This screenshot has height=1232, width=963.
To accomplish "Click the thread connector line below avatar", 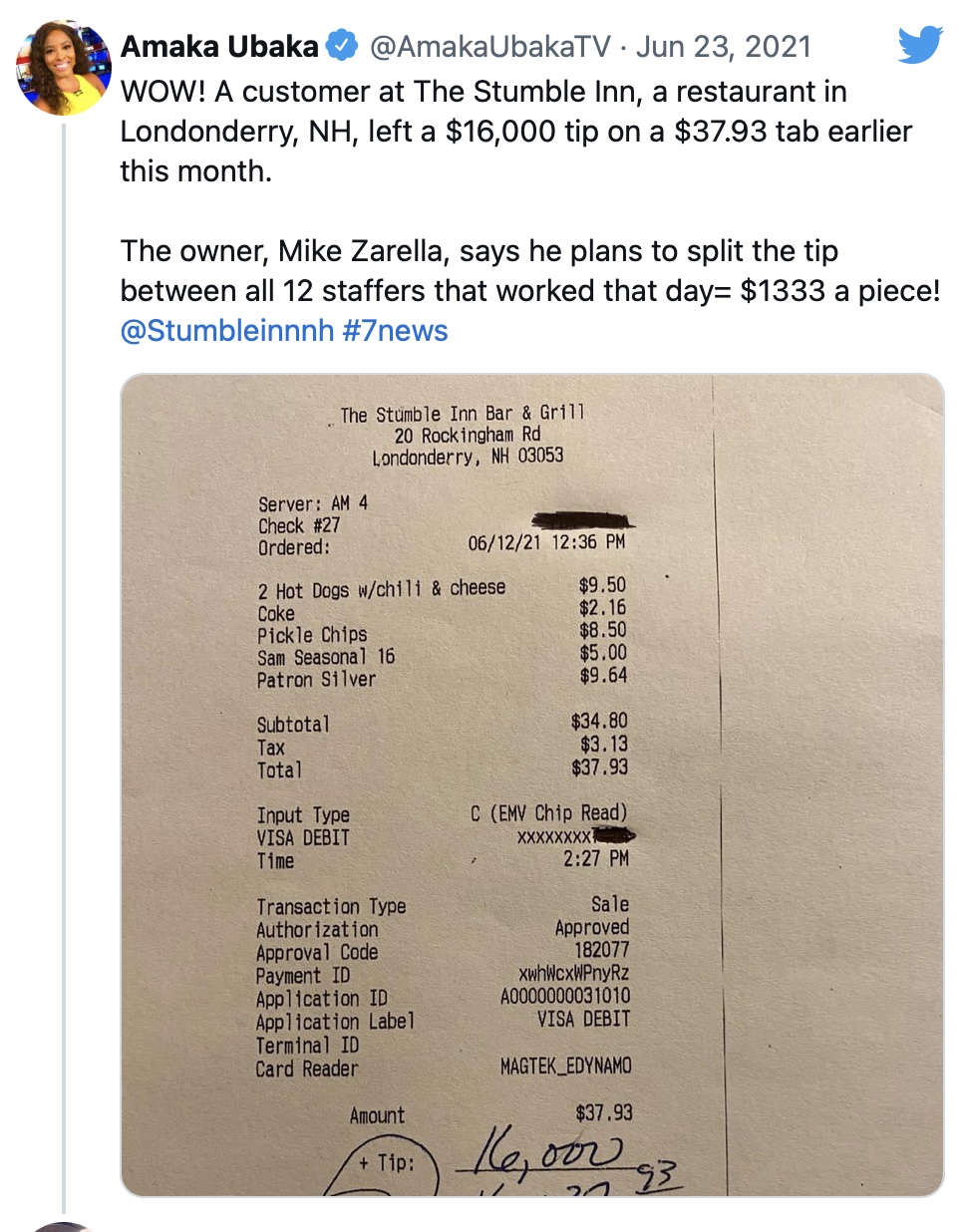I will 64,668.
